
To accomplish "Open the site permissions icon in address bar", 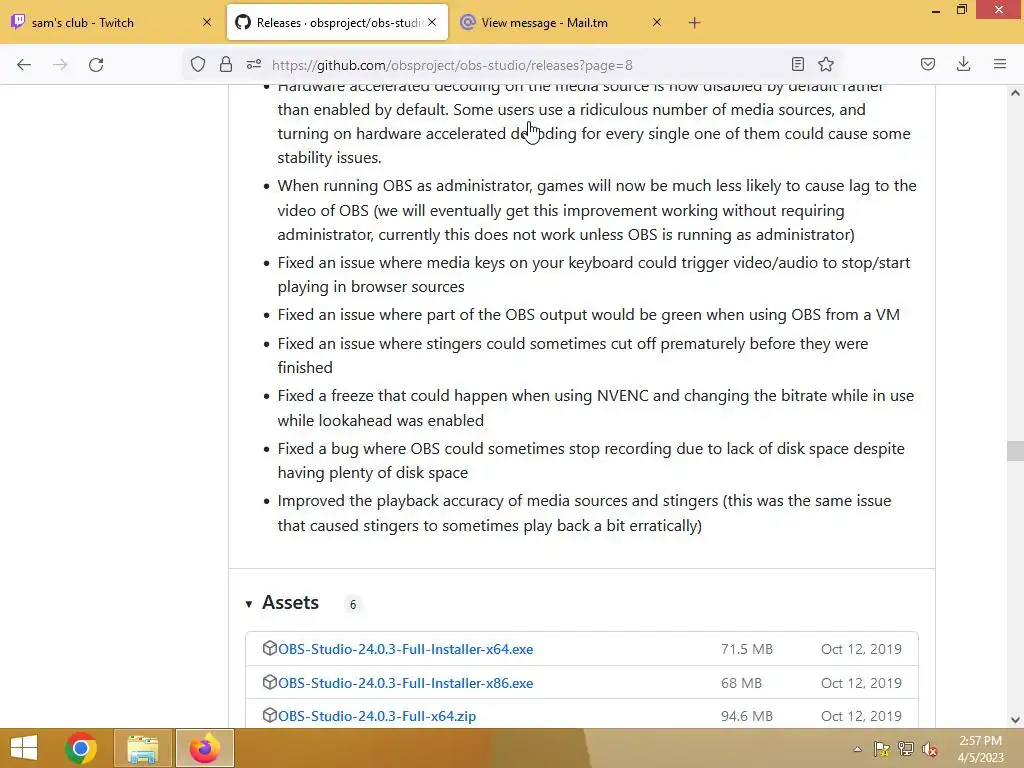I will (x=253, y=65).
